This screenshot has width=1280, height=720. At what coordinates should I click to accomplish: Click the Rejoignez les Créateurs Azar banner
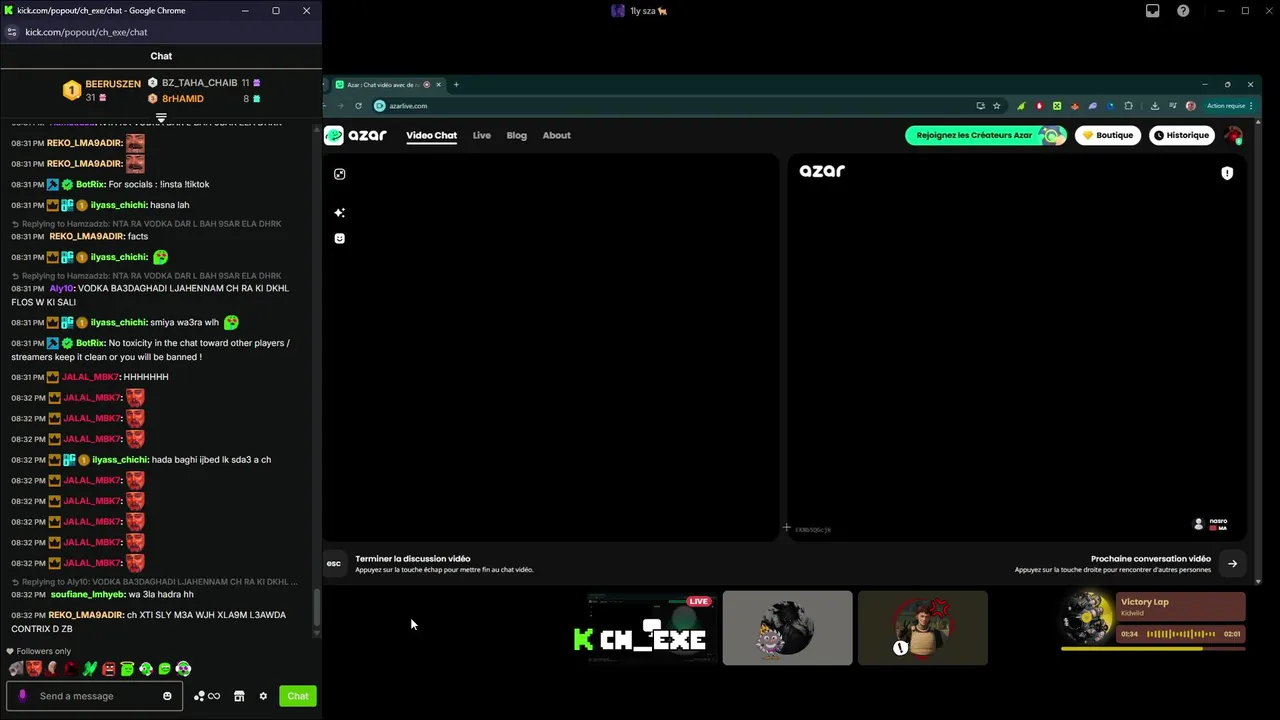986,135
